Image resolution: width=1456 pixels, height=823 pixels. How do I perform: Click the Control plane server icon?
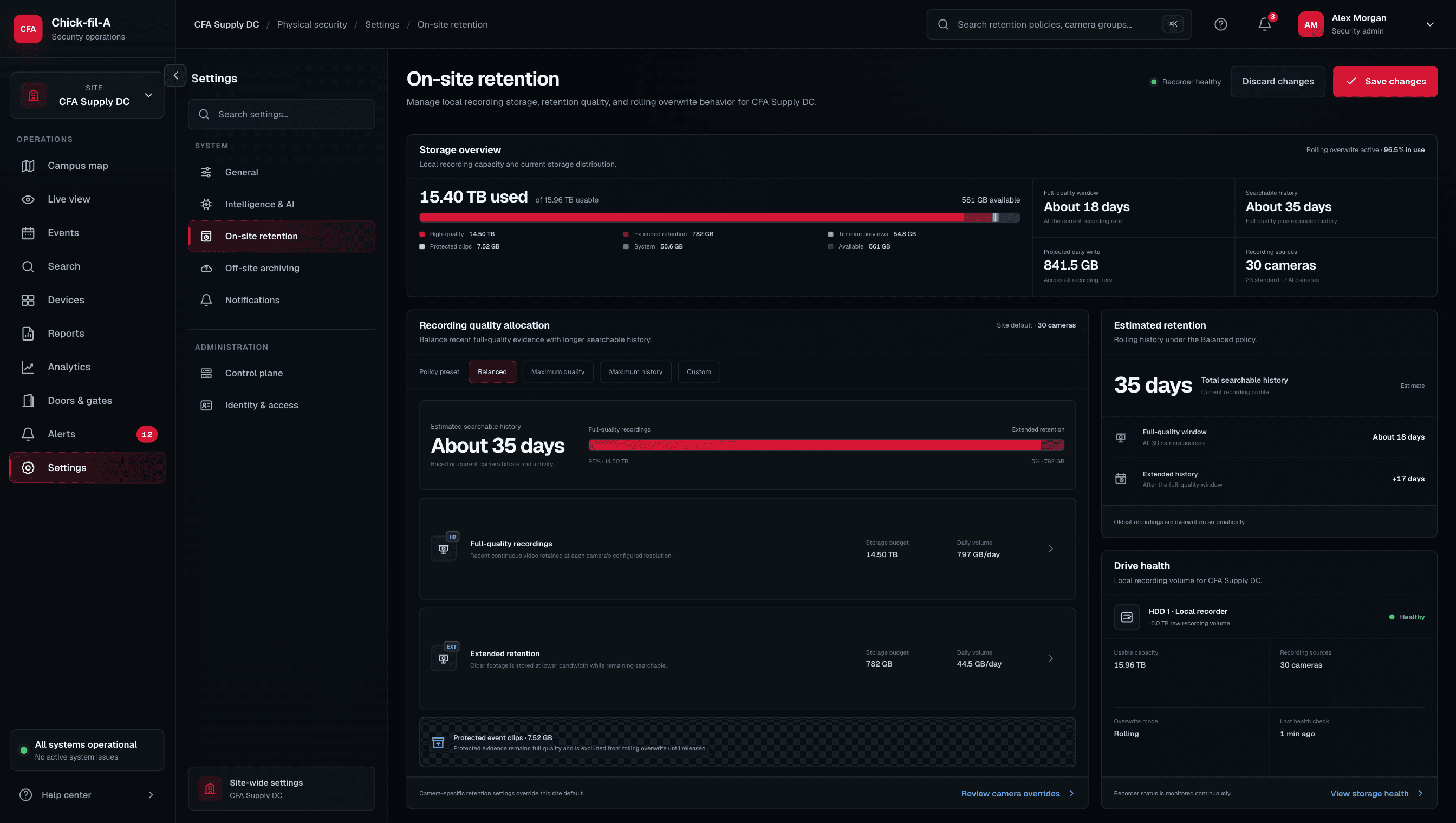coord(206,373)
